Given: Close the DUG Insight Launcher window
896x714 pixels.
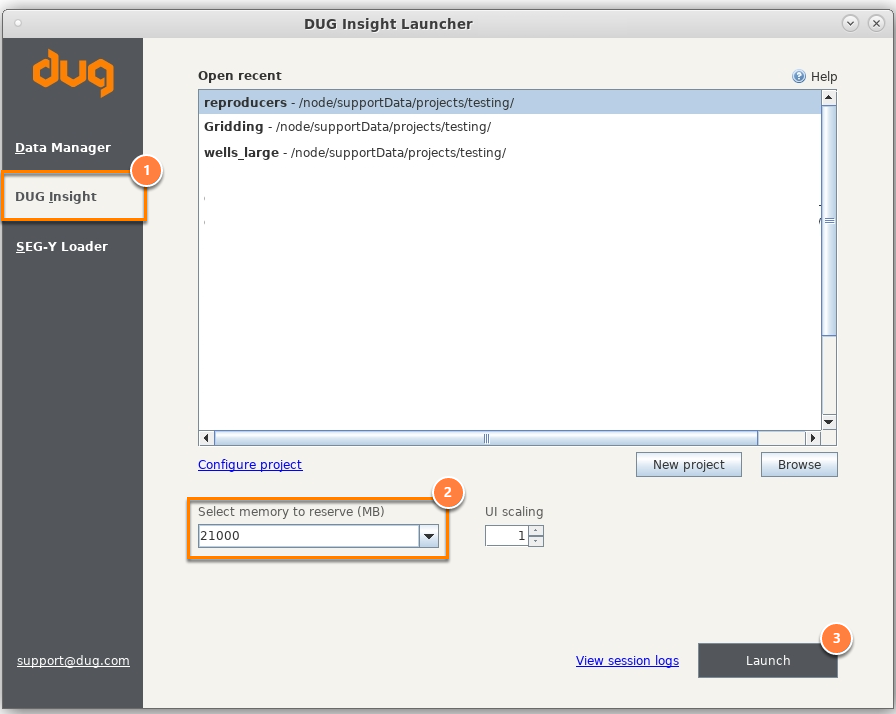Looking at the screenshot, I should [876, 23].
